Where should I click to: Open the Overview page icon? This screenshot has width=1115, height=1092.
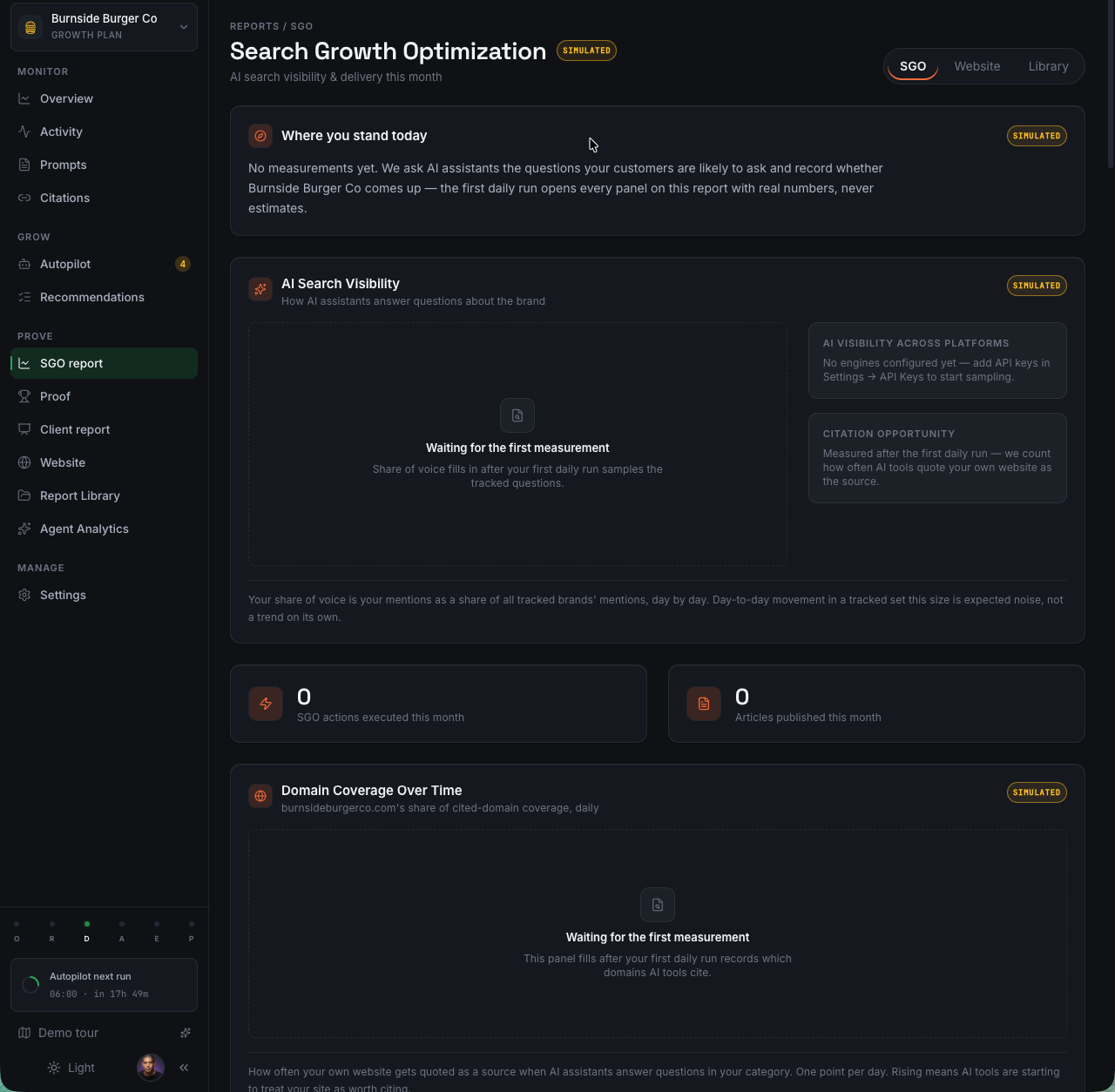tap(24, 98)
